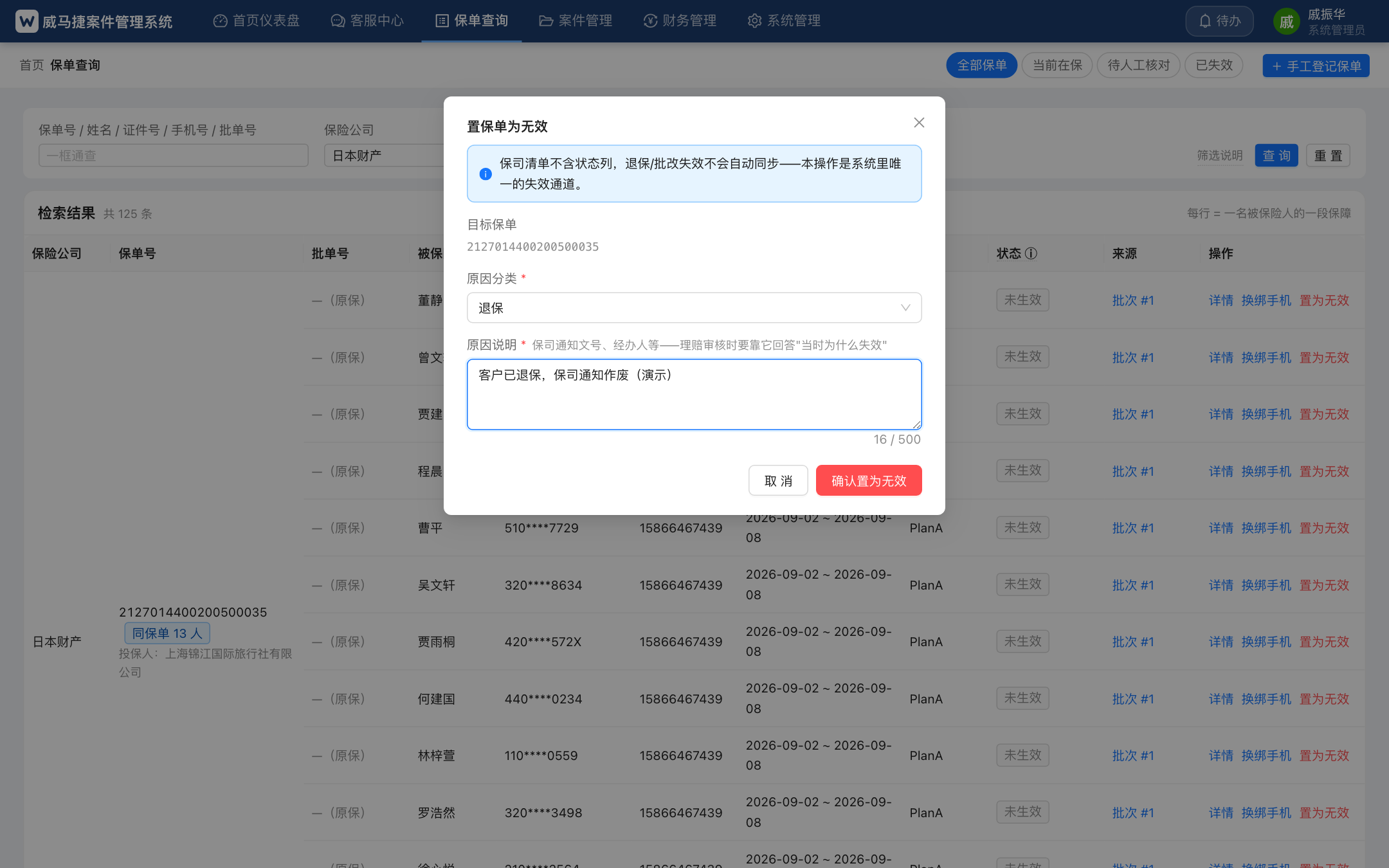Click 取消 to cancel the dialog

tap(778, 480)
